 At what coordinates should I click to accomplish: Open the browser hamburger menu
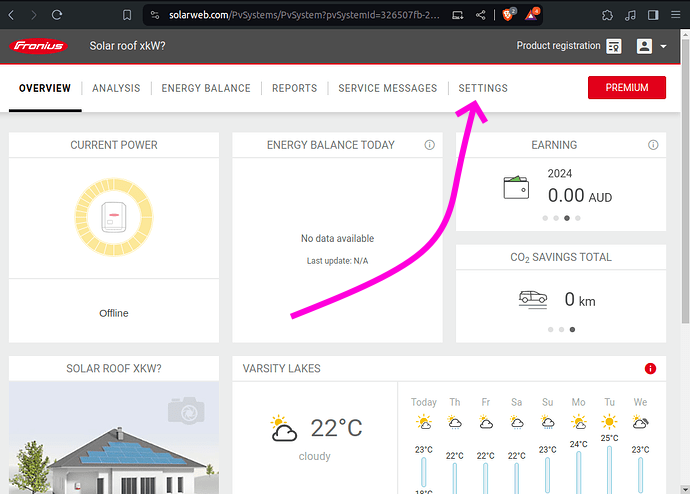[x=675, y=15]
